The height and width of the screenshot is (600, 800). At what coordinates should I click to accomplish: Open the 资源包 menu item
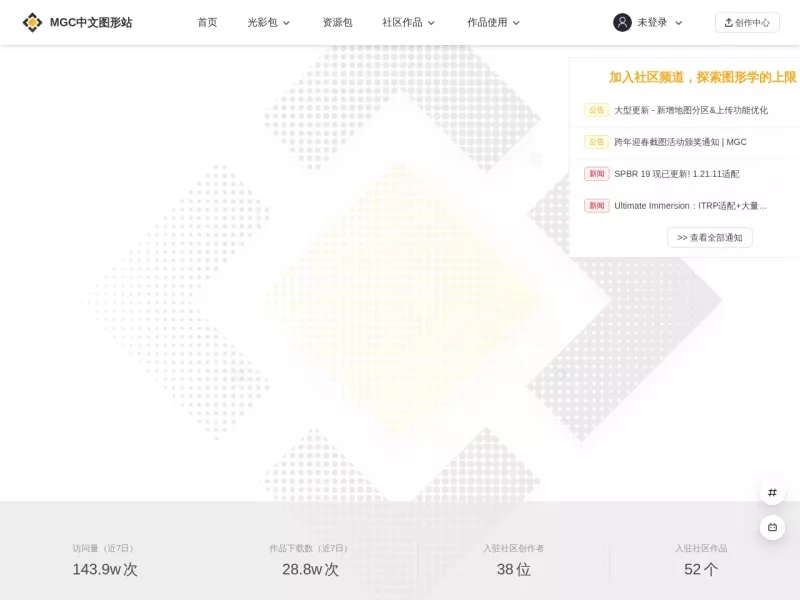click(x=337, y=22)
